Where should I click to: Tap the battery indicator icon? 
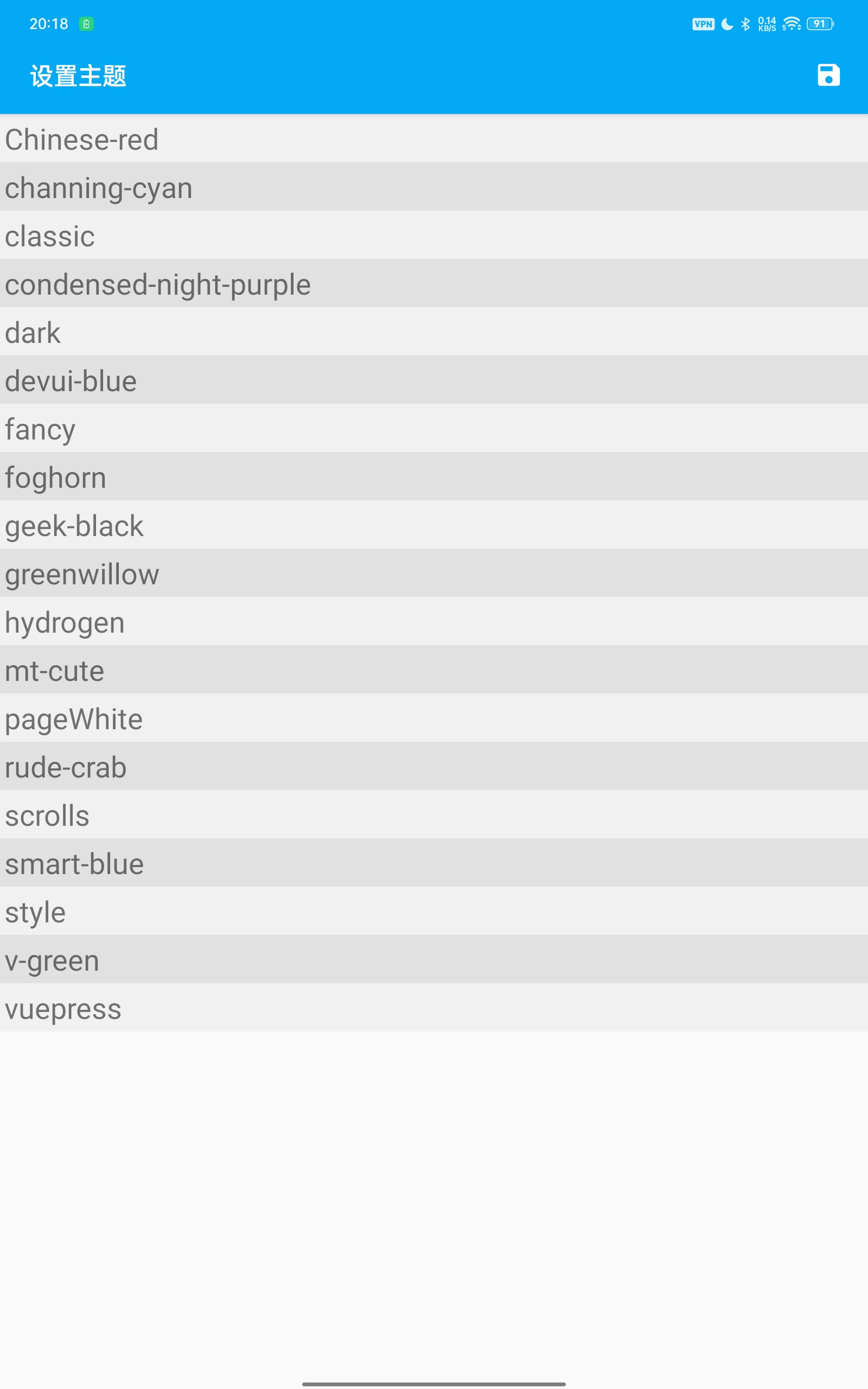[820, 24]
